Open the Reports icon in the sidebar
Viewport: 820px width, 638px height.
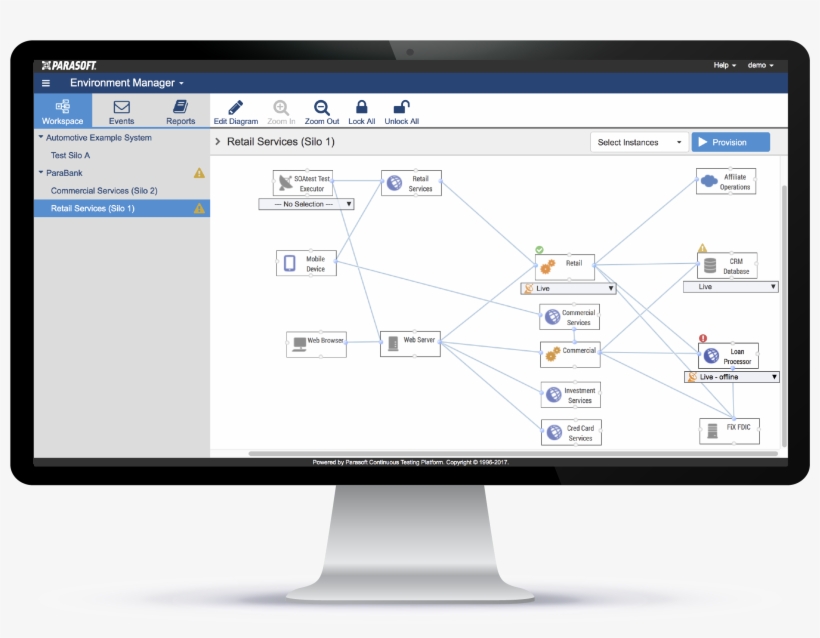pos(180,108)
